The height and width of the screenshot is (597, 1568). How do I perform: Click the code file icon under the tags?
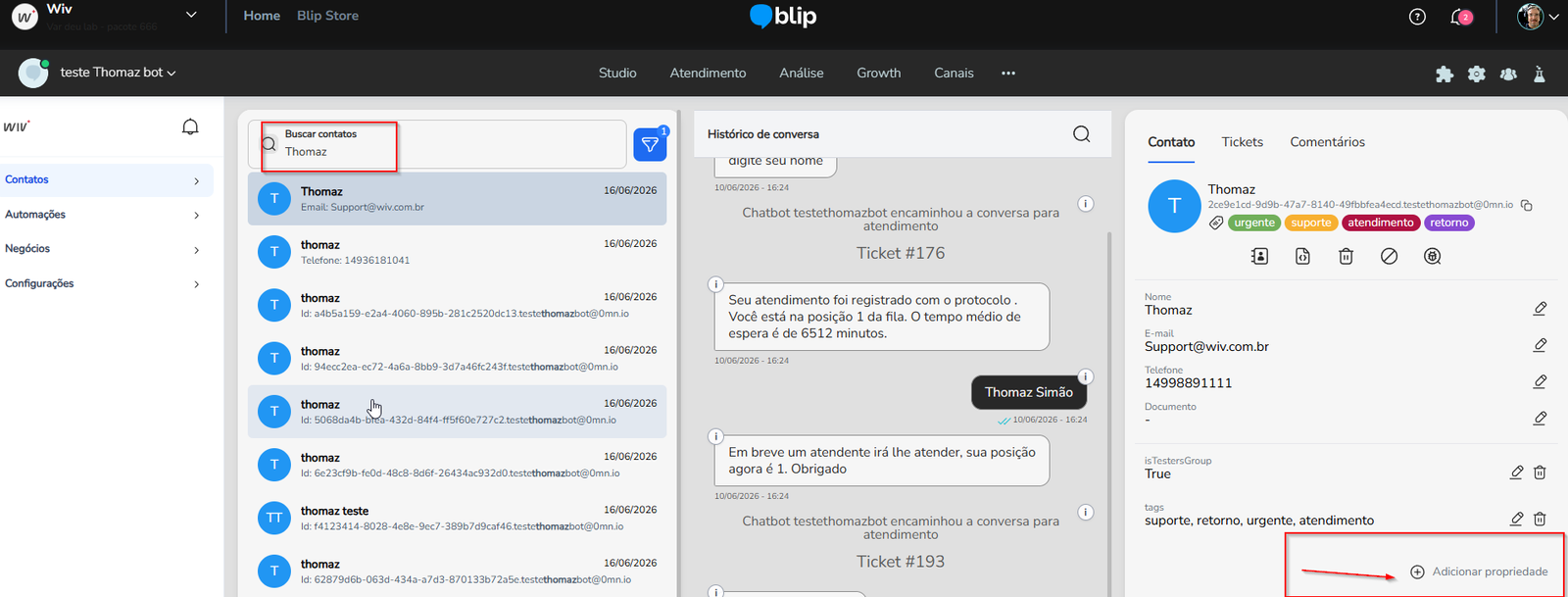tap(1302, 256)
